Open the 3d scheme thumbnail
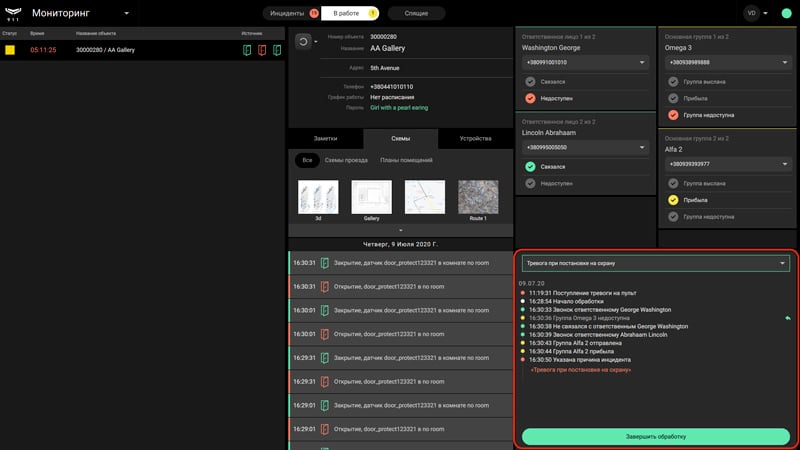The height and width of the screenshot is (450, 800). [x=318, y=197]
